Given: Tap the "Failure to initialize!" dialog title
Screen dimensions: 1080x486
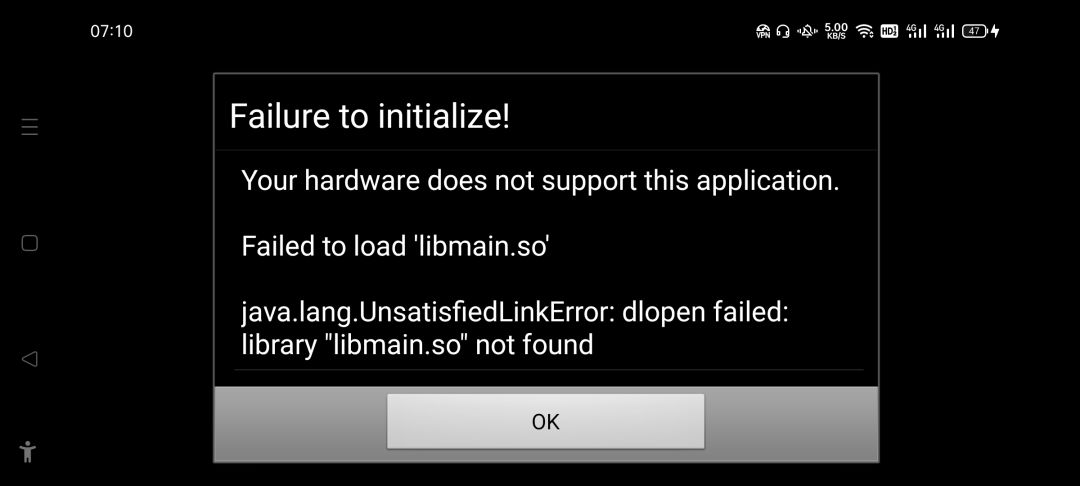Looking at the screenshot, I should (370, 116).
